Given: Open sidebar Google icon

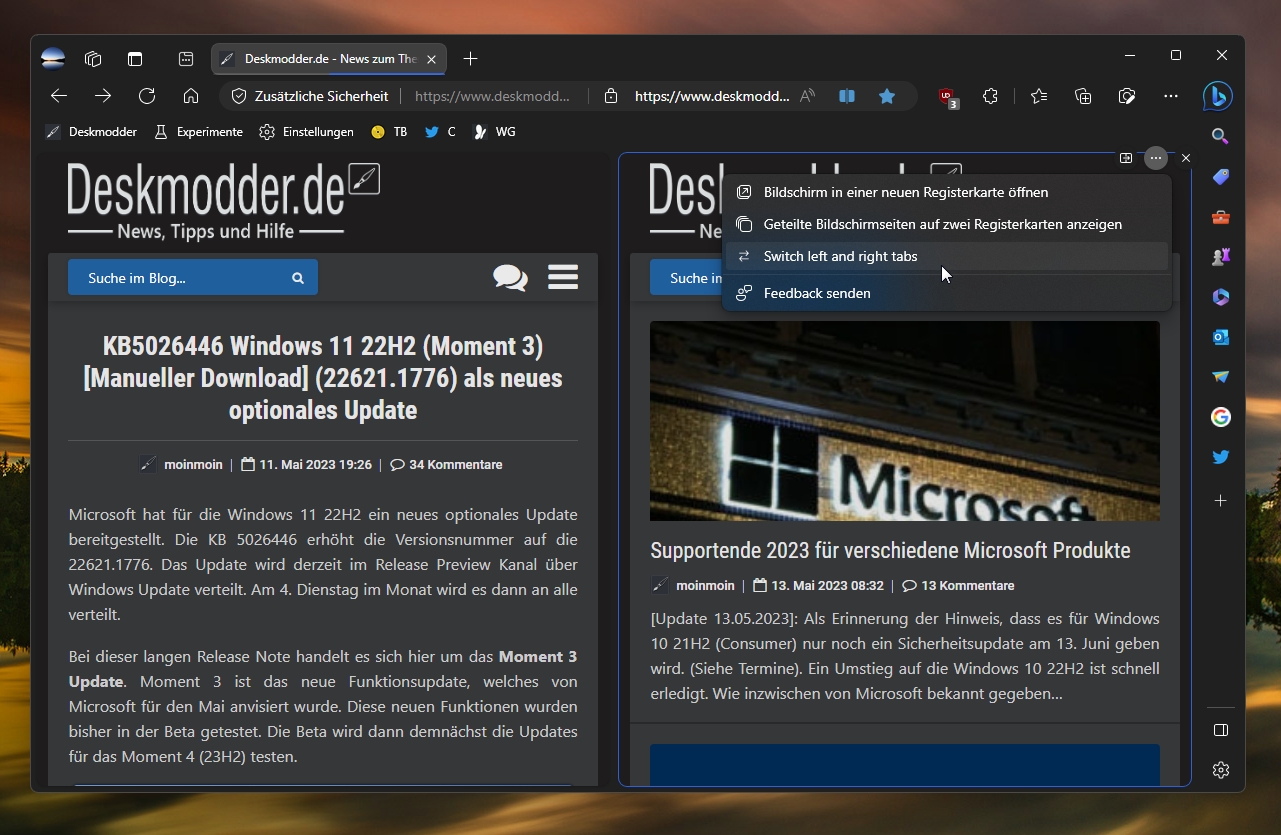Looking at the screenshot, I should (x=1220, y=417).
